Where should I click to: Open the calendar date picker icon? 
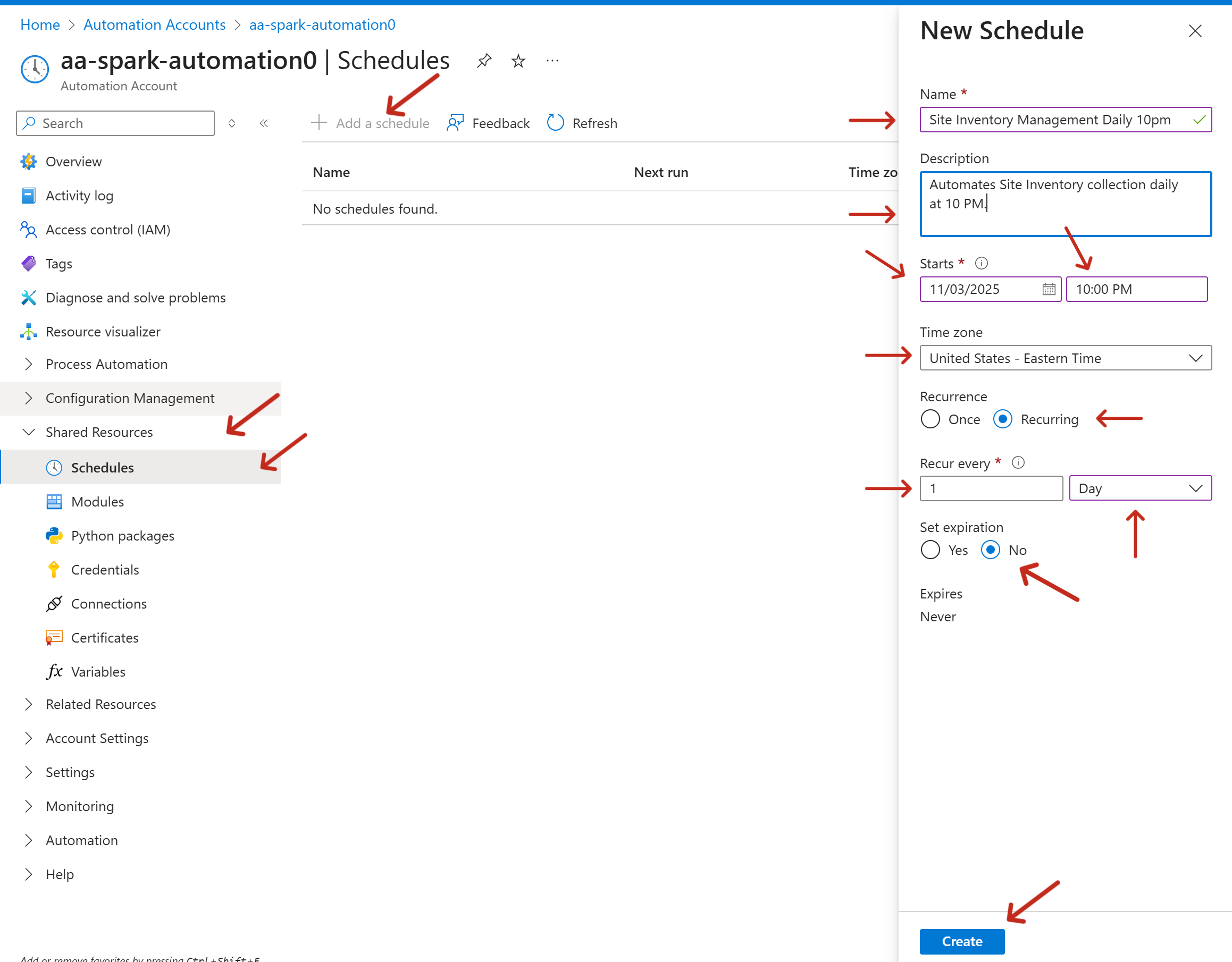coord(1048,289)
